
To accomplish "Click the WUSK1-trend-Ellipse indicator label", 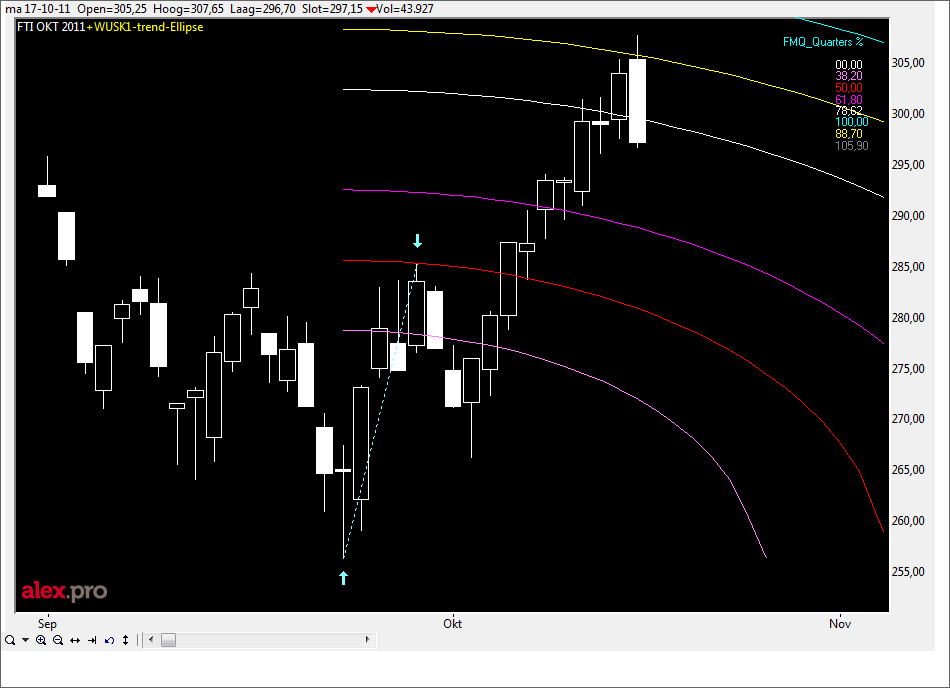I will click(148, 27).
